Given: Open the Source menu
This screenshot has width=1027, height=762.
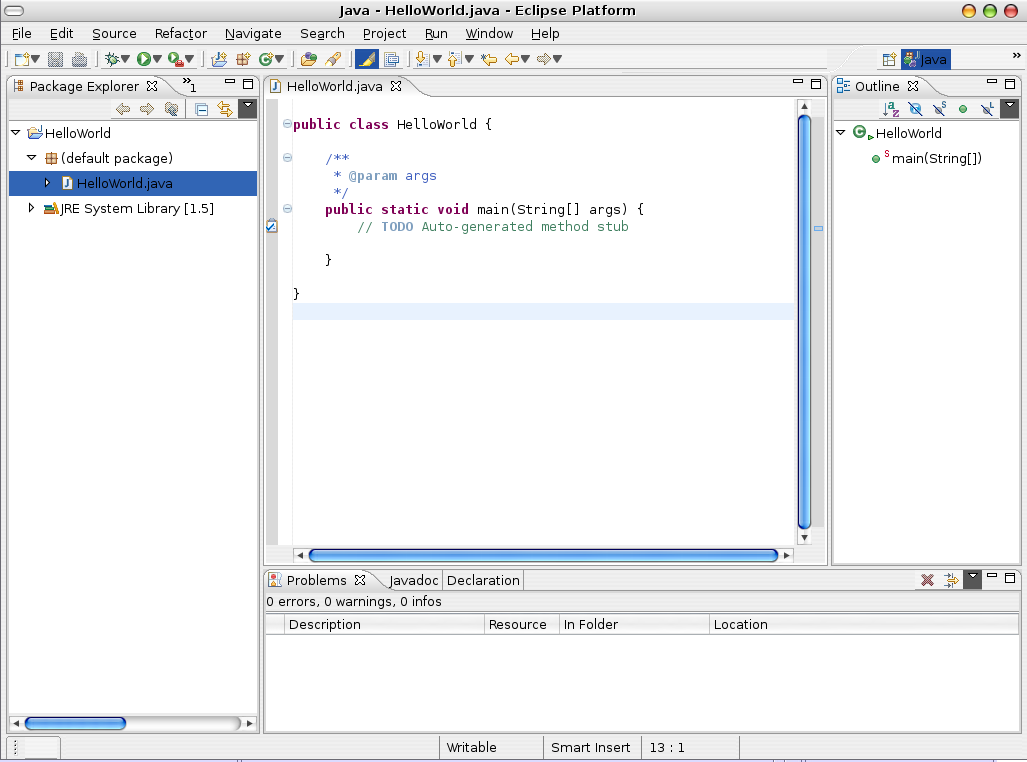Looking at the screenshot, I should (114, 33).
